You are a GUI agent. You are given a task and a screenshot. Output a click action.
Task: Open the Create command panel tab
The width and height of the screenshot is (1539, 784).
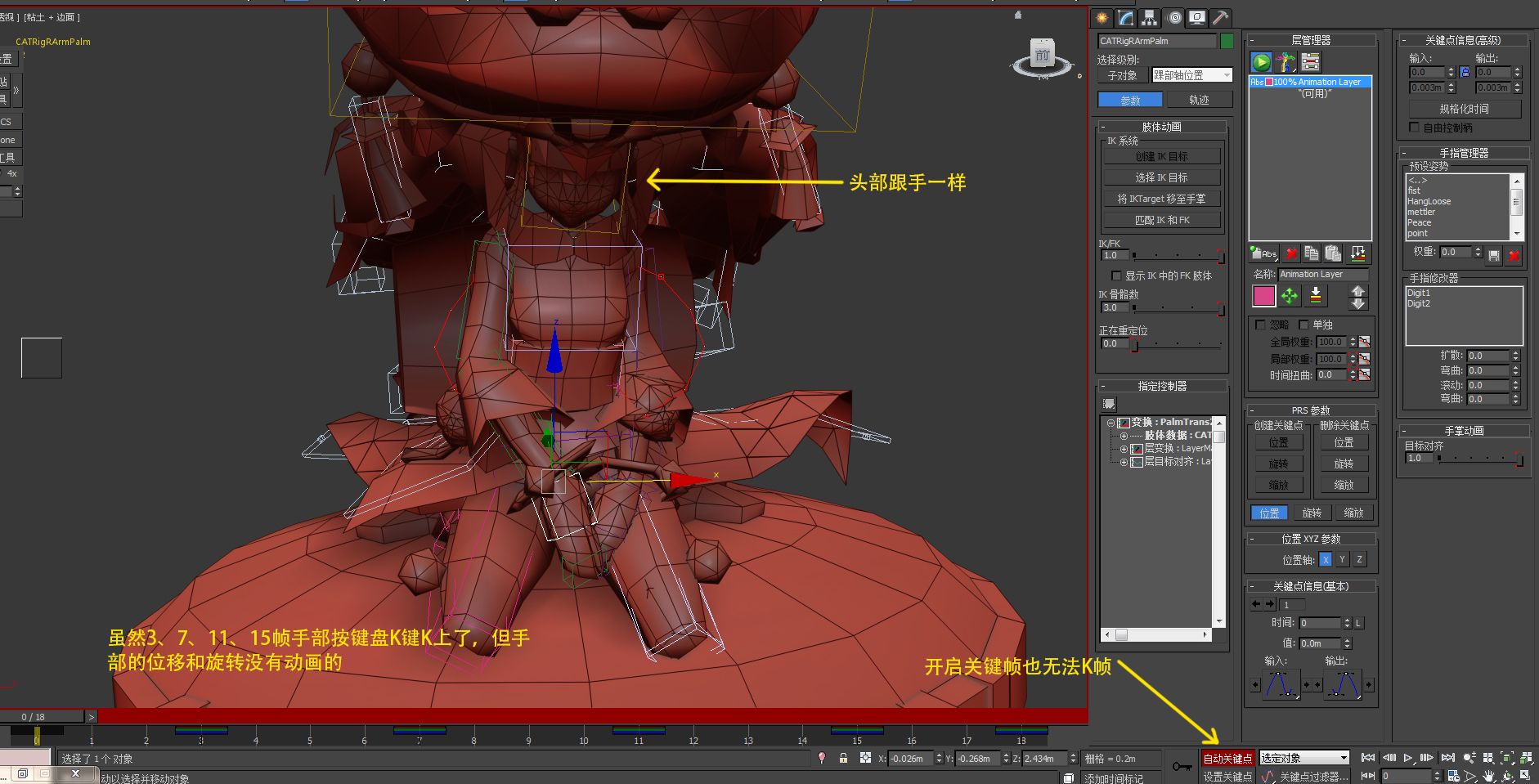click(1103, 18)
